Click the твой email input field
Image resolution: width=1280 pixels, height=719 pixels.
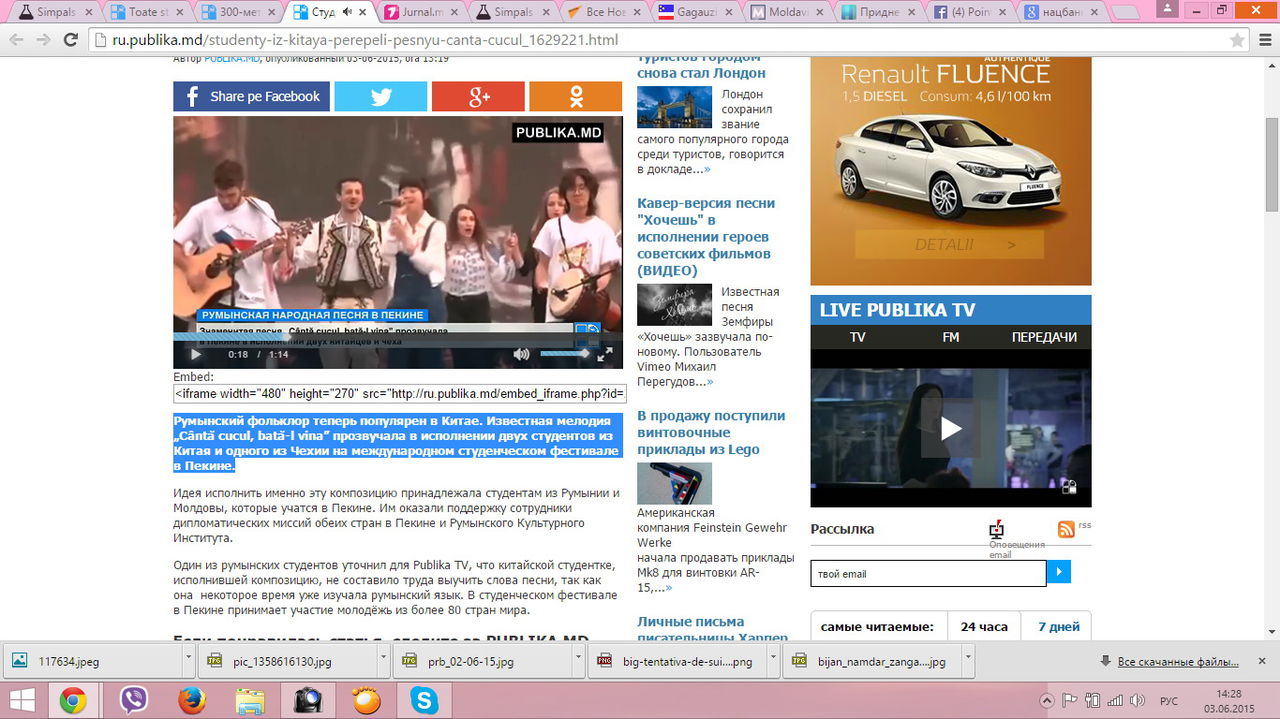coord(928,573)
